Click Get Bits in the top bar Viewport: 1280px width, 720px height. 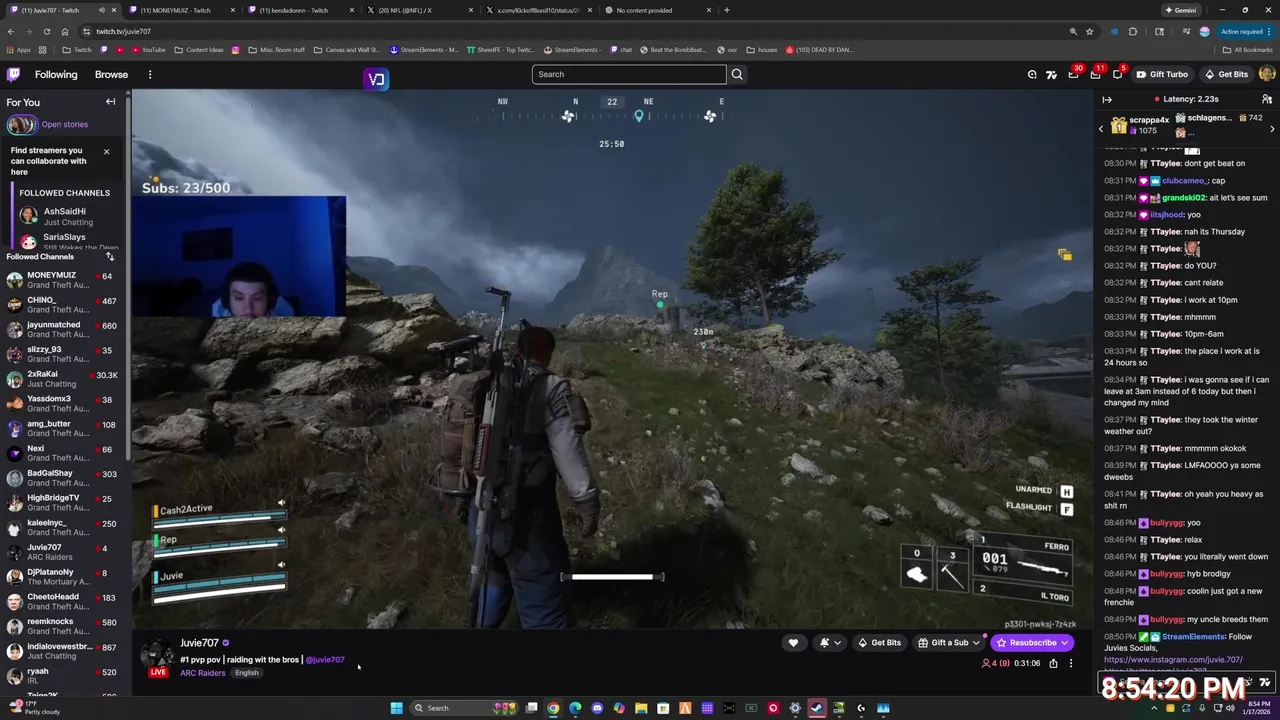click(1226, 74)
